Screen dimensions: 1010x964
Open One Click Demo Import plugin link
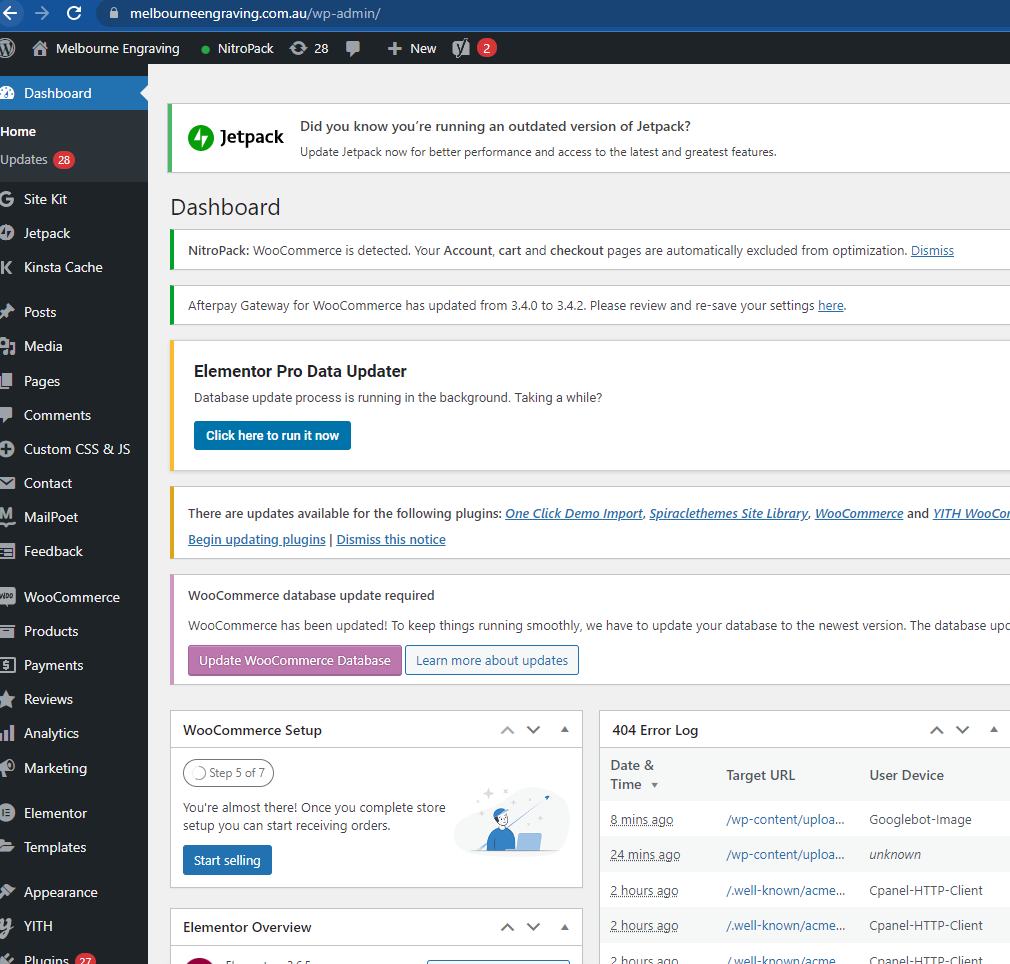[x=574, y=513]
